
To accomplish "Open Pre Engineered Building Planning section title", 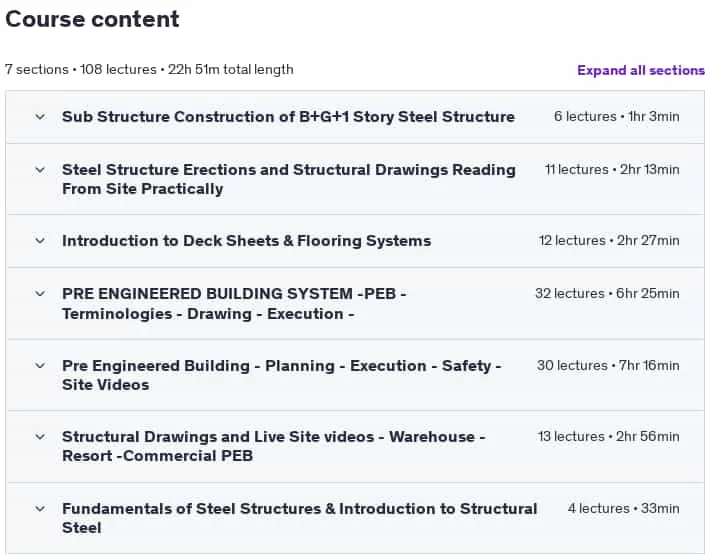I will click(281, 375).
